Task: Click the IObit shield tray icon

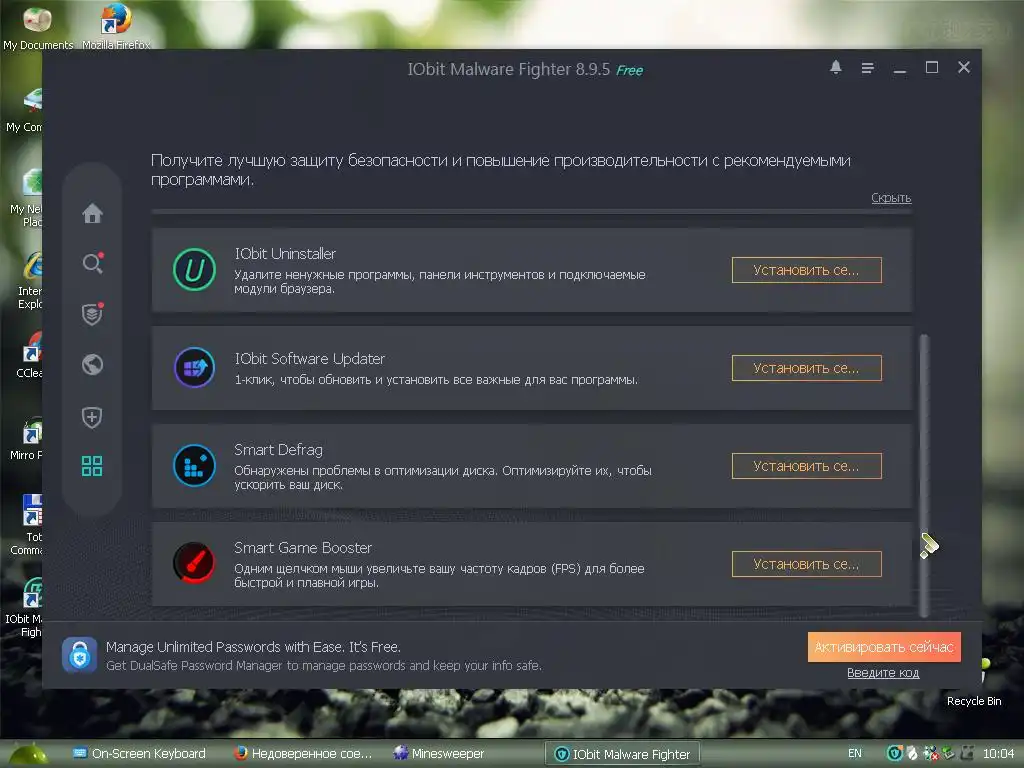Action: [895, 754]
